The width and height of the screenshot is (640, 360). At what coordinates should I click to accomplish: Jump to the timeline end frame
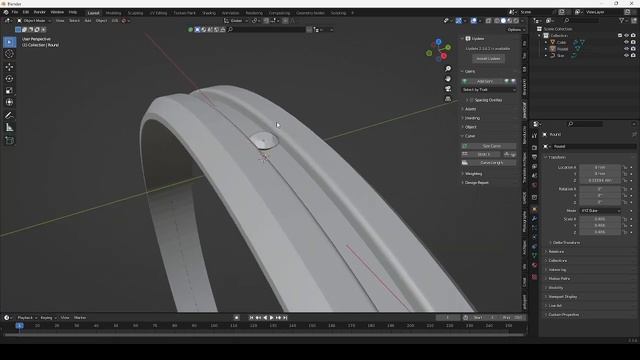pyautogui.click(x=285, y=318)
